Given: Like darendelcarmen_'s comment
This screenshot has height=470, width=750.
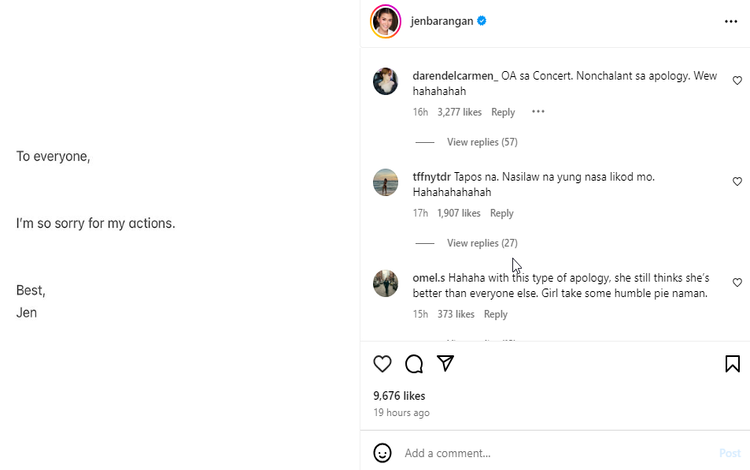Looking at the screenshot, I should point(737,81).
